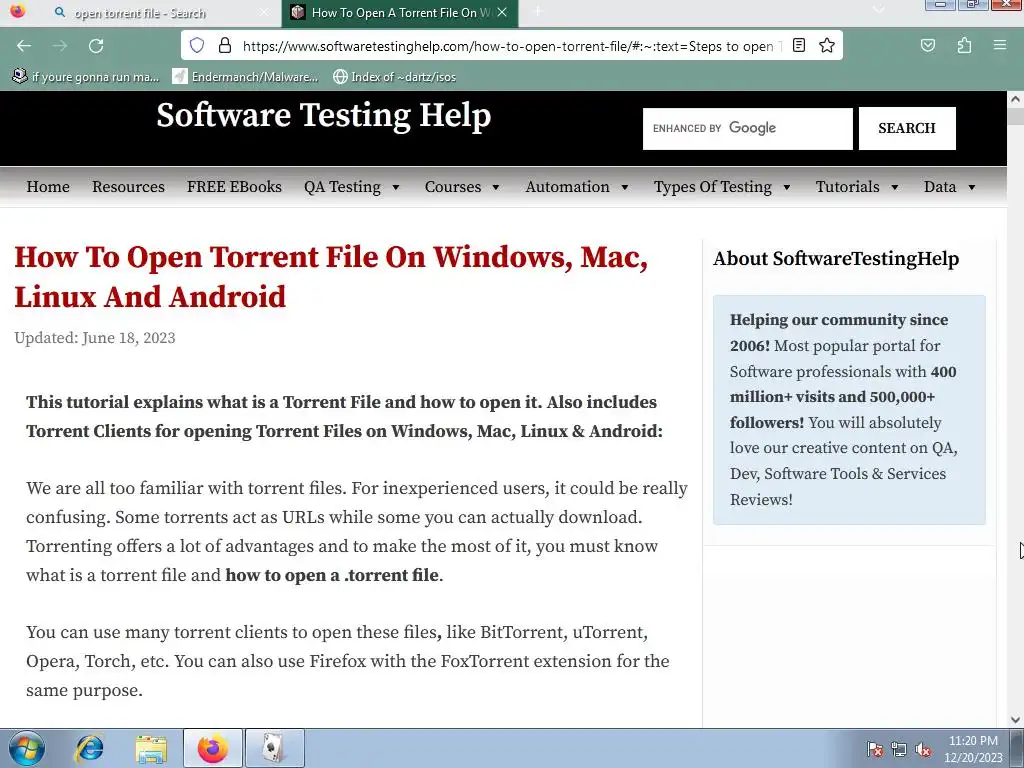Image resolution: width=1024 pixels, height=768 pixels.
Task: Open Windows Explorer from the taskbar
Action: pos(151,749)
